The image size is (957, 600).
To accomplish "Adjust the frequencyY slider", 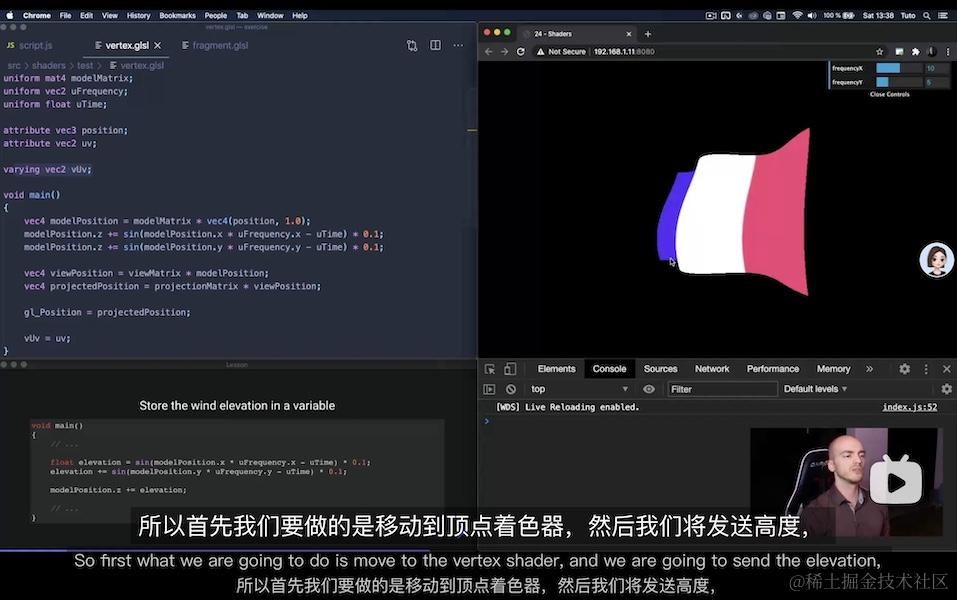I will click(898, 82).
